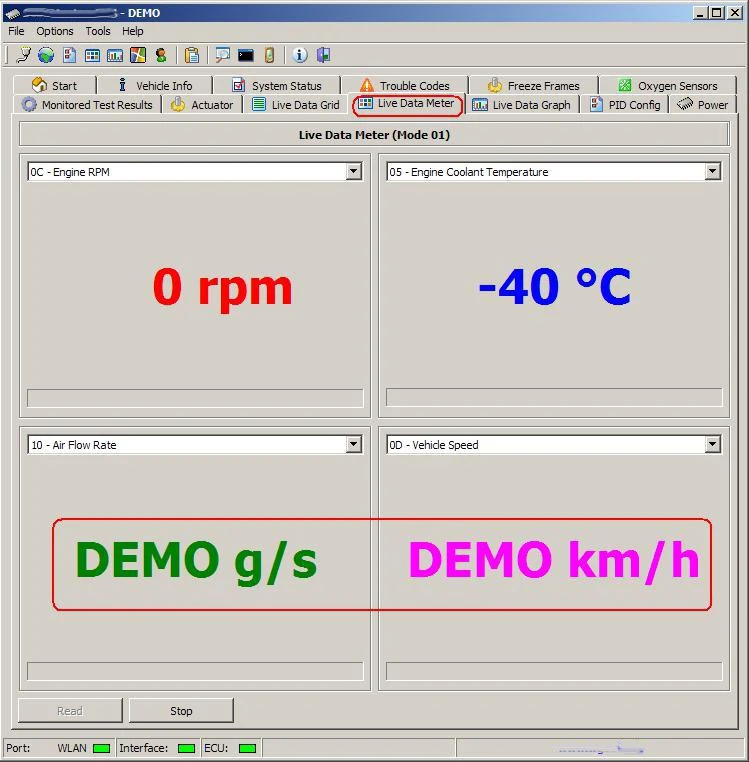
Task: Click the blue info circle toolbar icon
Action: tap(300, 55)
